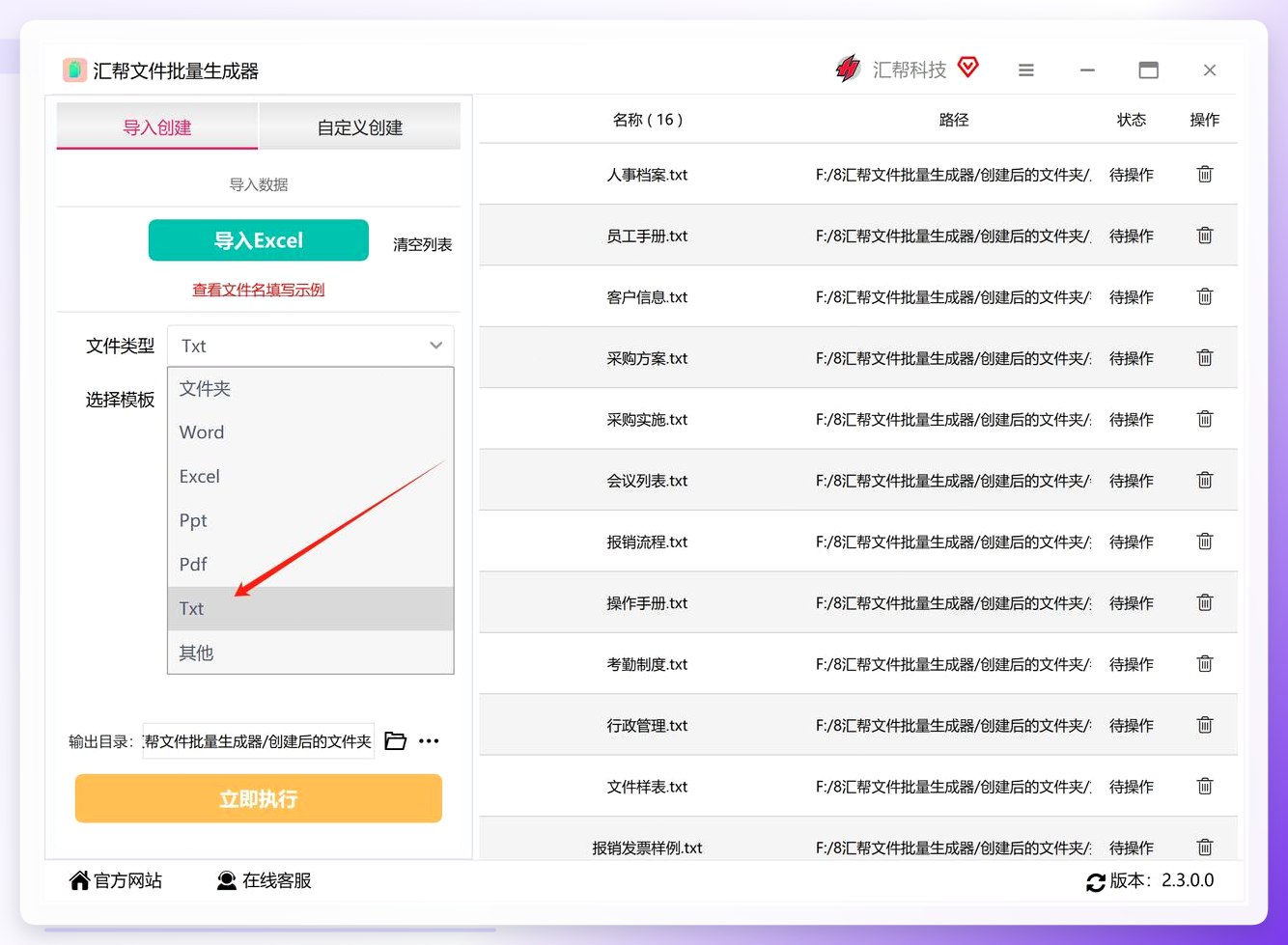1288x945 pixels.
Task: Select the 导入创建 tab
Action: click(x=157, y=126)
